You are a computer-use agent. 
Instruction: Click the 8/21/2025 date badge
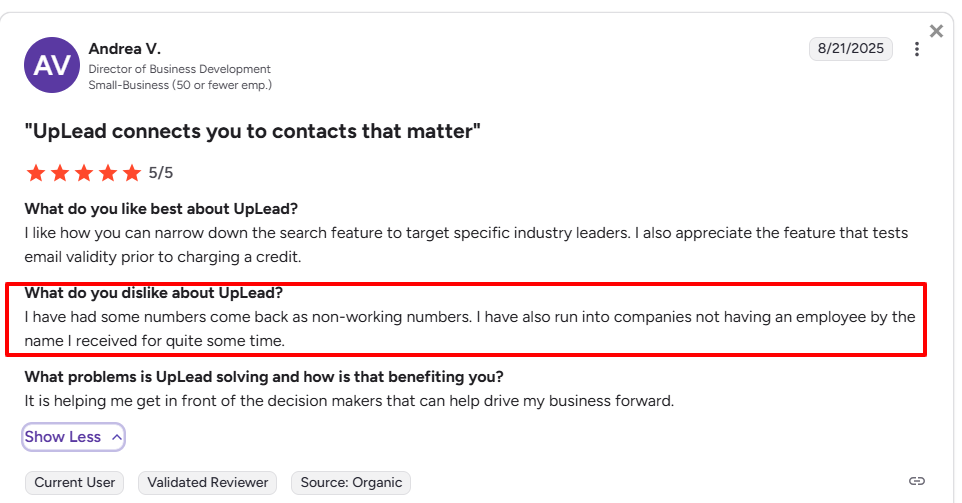point(850,48)
